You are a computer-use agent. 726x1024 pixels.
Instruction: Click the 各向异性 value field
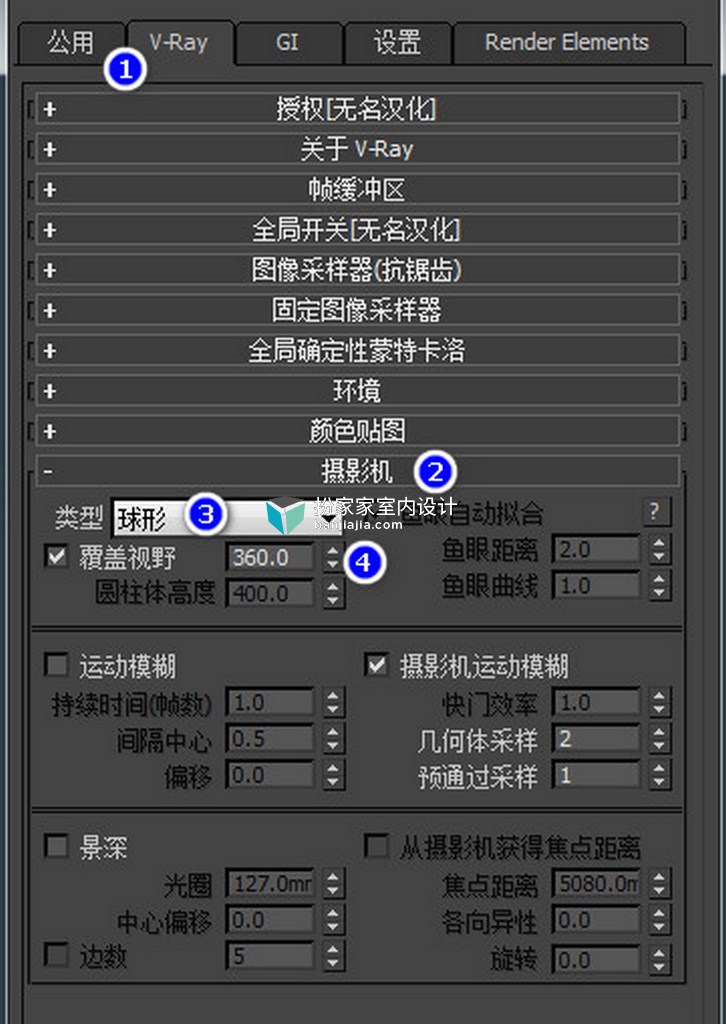pos(596,921)
